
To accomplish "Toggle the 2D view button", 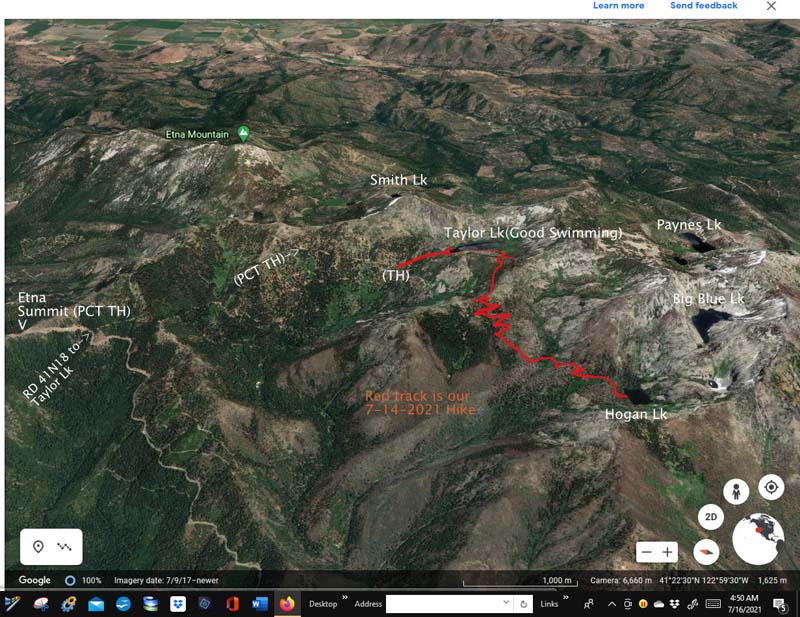I will click(711, 517).
